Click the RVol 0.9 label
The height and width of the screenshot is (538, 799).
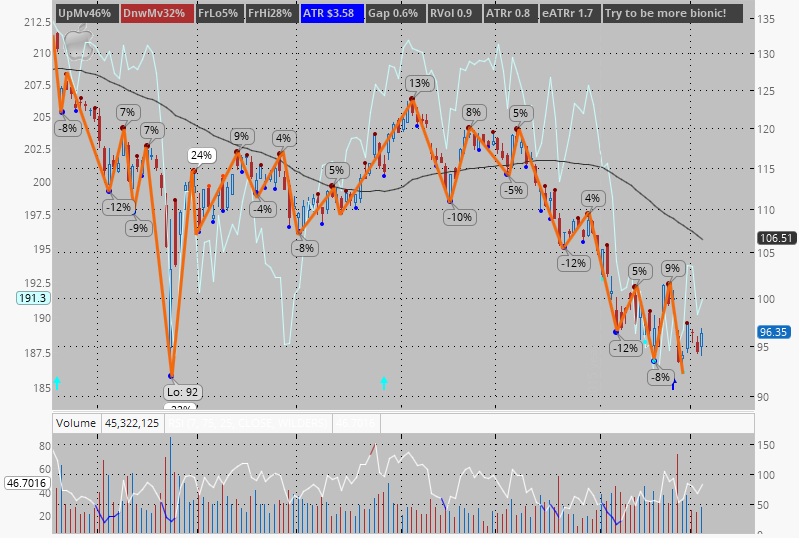click(451, 14)
